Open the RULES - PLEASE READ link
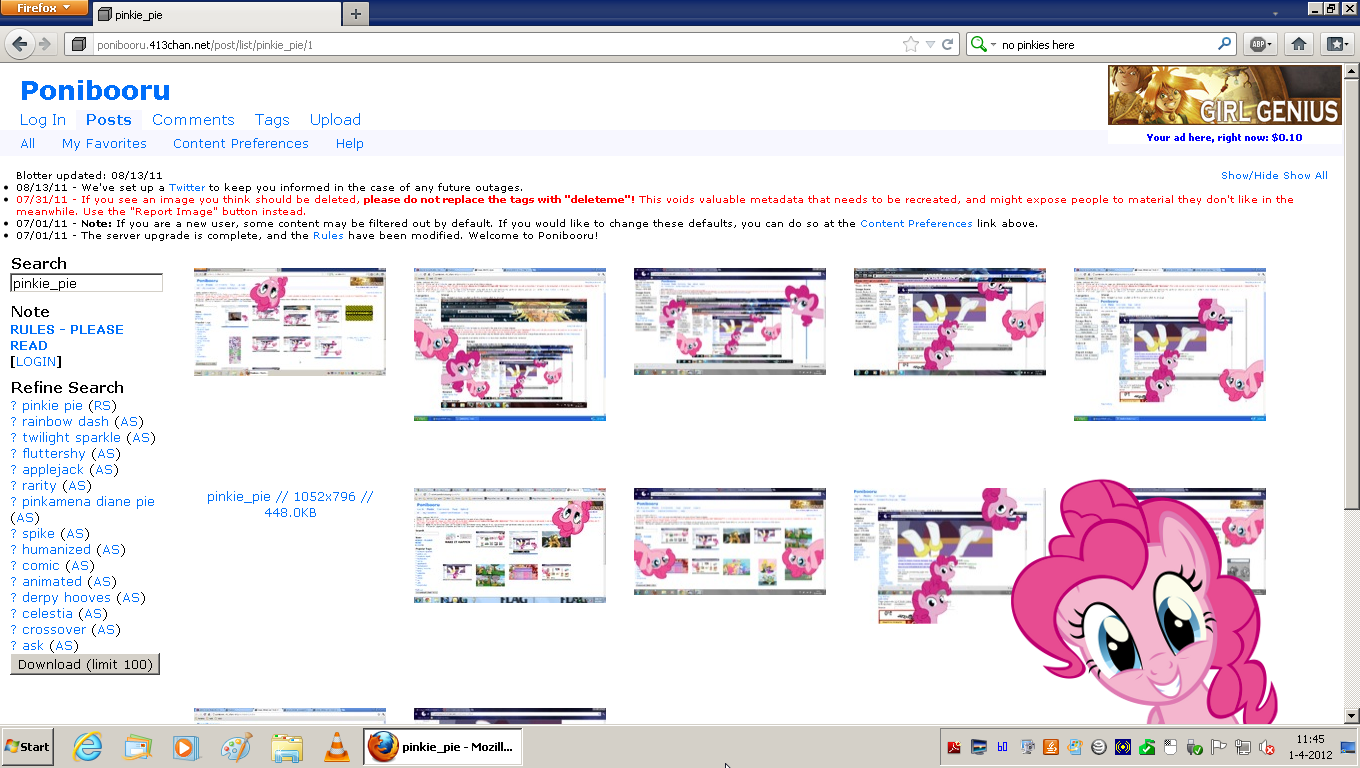 click(67, 338)
